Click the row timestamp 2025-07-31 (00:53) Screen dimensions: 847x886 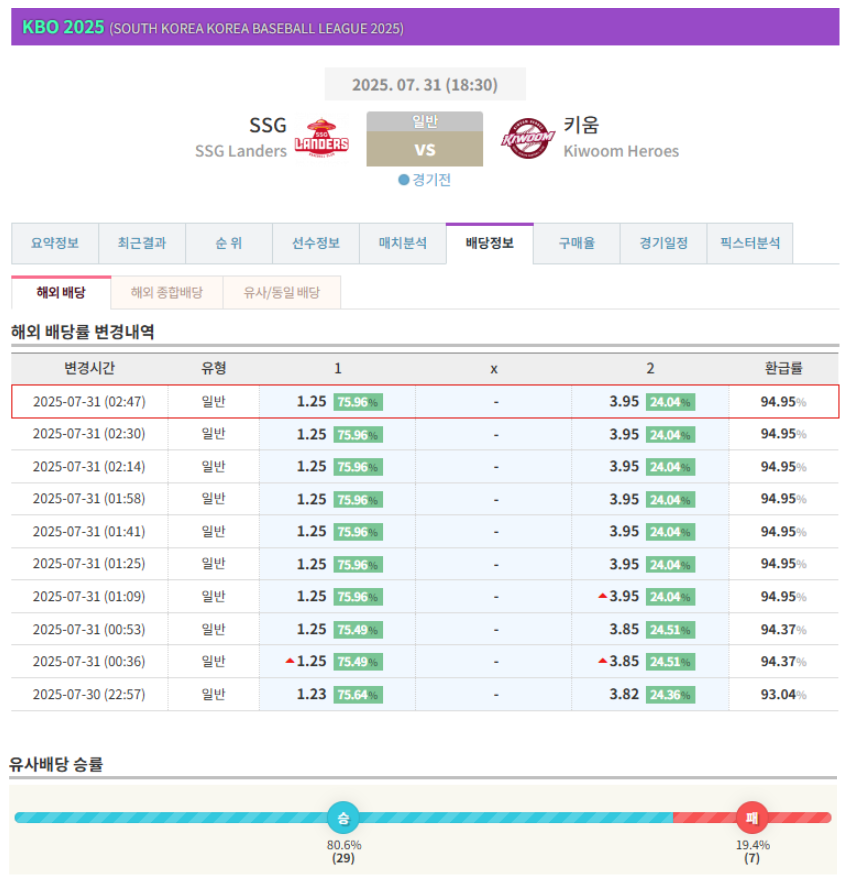pyautogui.click(x=89, y=629)
